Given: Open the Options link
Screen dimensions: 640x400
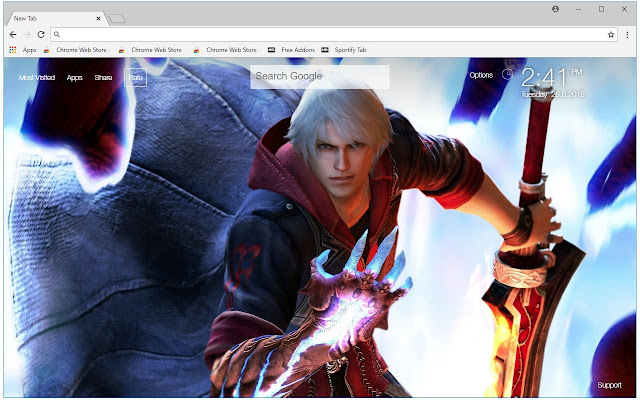Looking at the screenshot, I should [481, 75].
